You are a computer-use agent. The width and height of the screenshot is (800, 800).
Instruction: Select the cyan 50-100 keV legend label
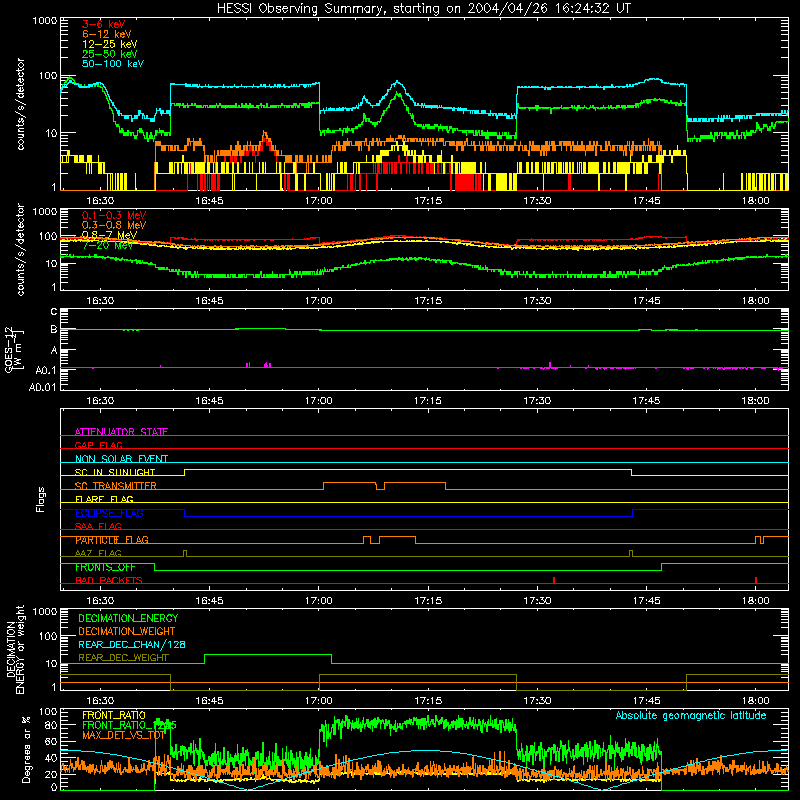[112, 63]
